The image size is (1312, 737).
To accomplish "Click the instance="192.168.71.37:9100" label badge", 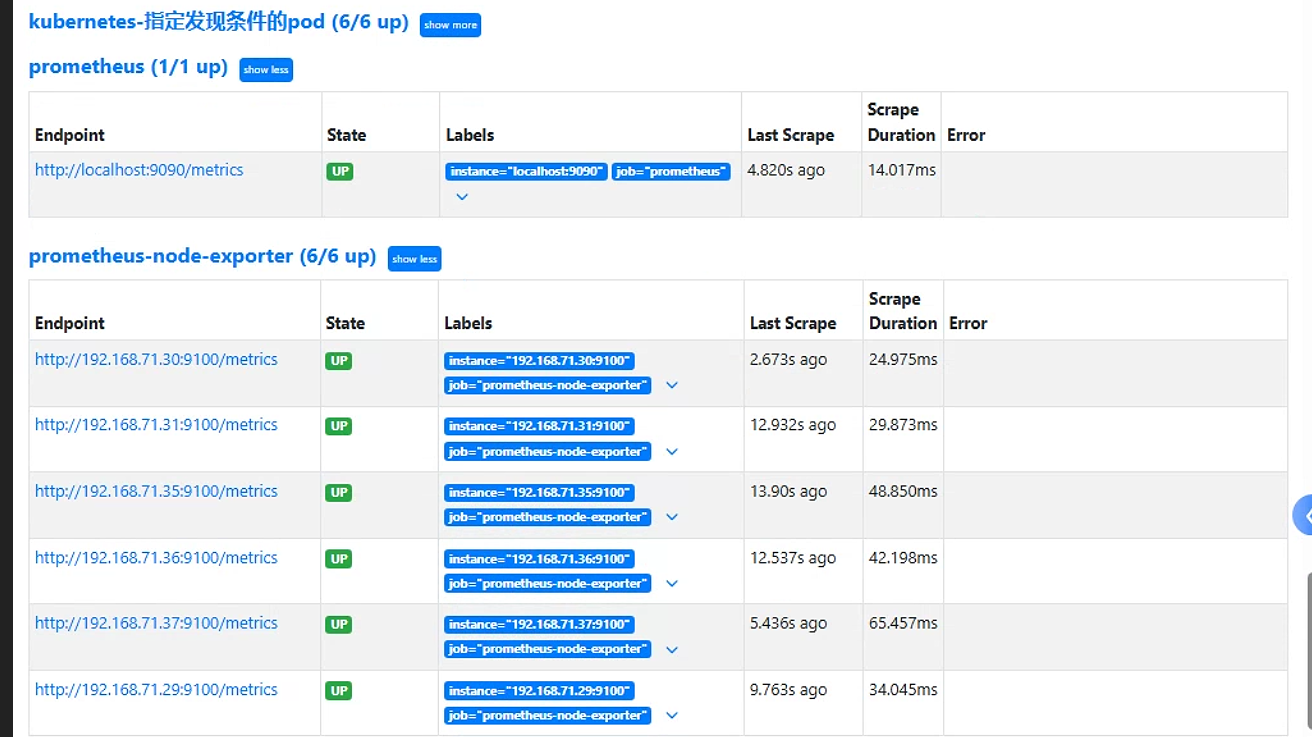I will (x=540, y=624).
